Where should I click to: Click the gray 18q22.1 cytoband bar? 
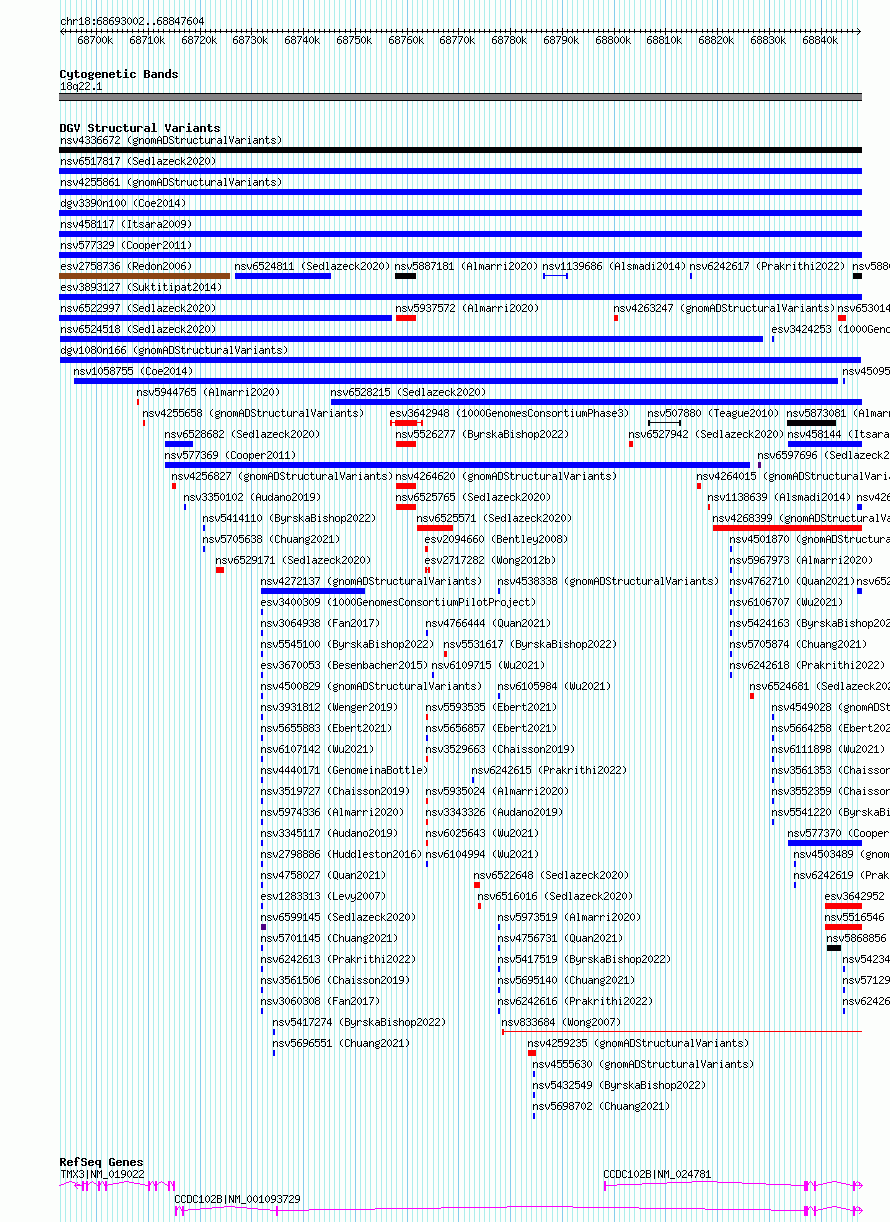click(461, 97)
